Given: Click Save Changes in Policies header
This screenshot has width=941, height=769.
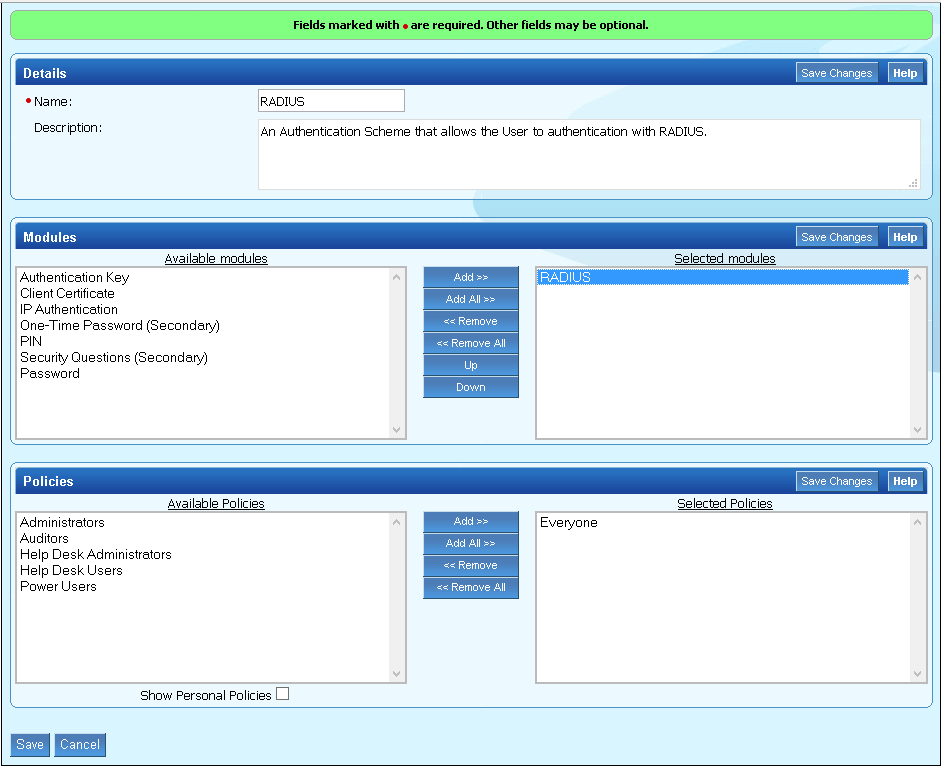Looking at the screenshot, I should [837, 481].
